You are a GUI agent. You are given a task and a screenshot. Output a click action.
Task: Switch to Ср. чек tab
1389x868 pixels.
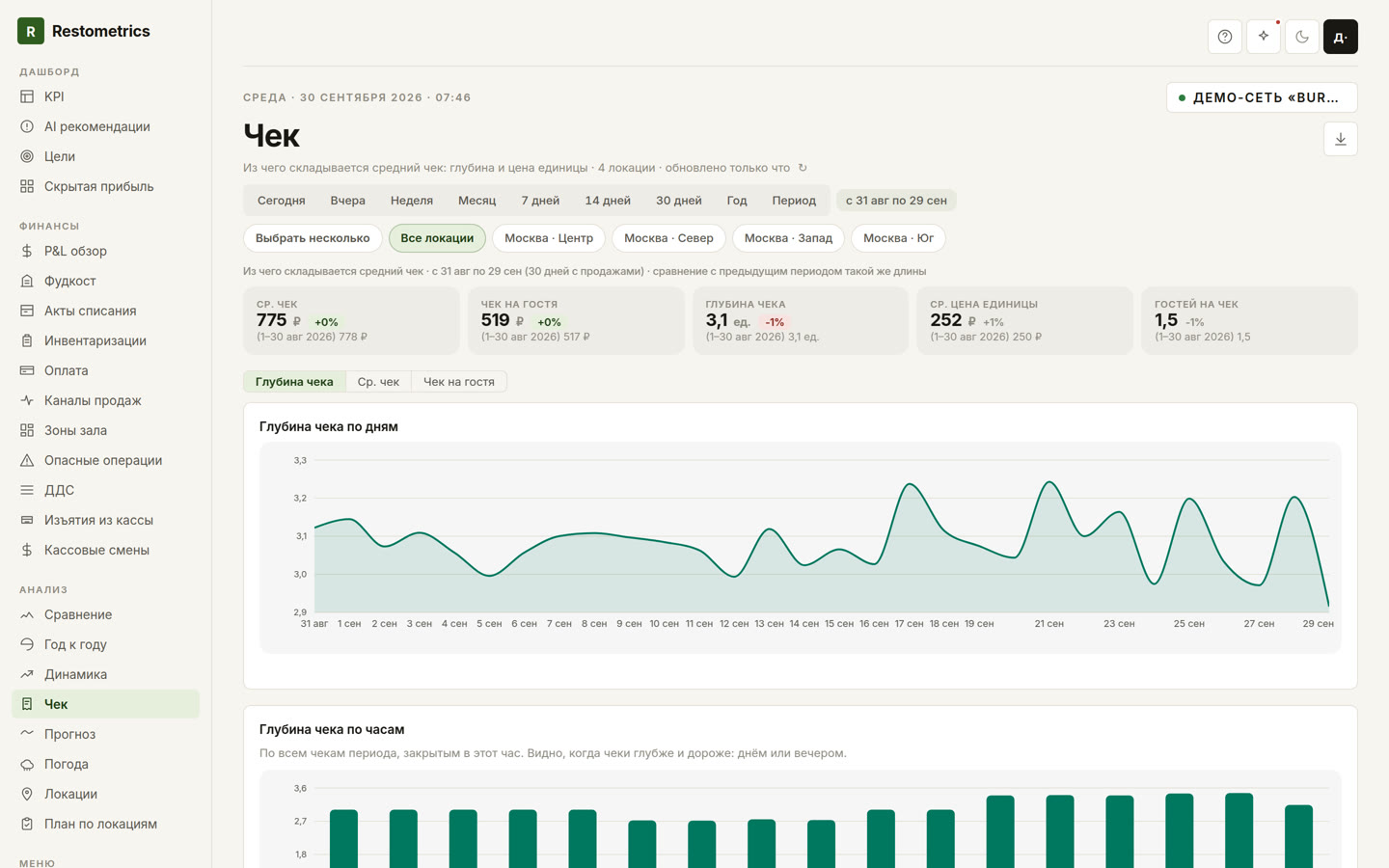pyautogui.click(x=378, y=382)
